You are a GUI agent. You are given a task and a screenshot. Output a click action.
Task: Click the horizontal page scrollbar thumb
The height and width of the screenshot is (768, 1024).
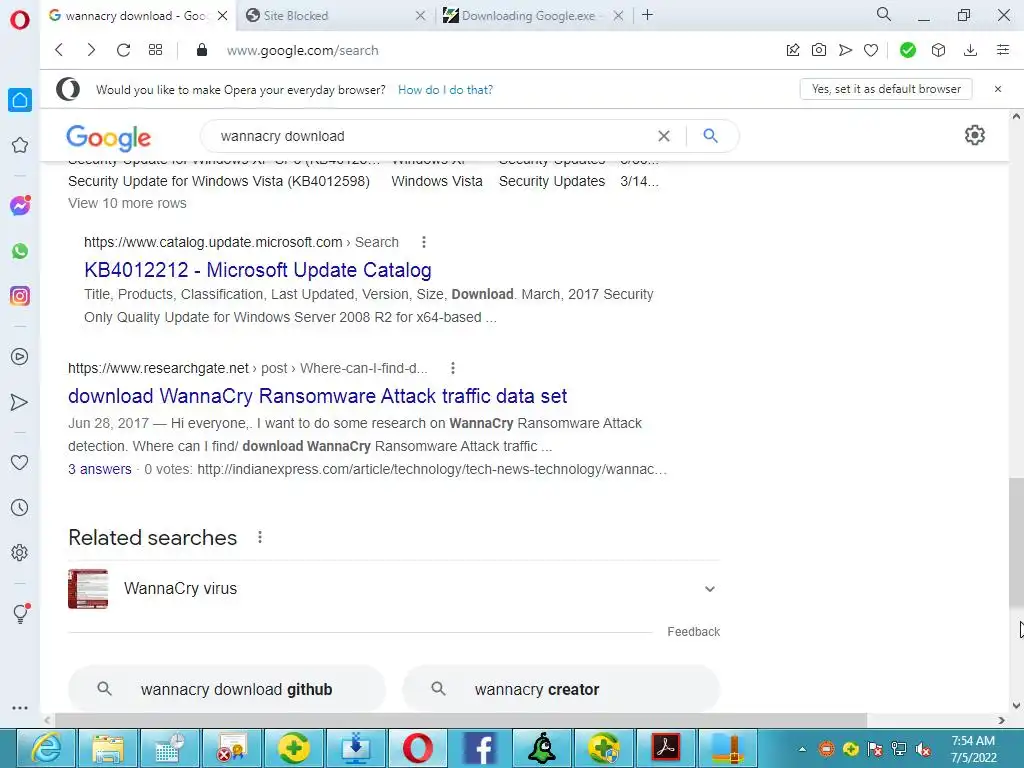(461, 720)
